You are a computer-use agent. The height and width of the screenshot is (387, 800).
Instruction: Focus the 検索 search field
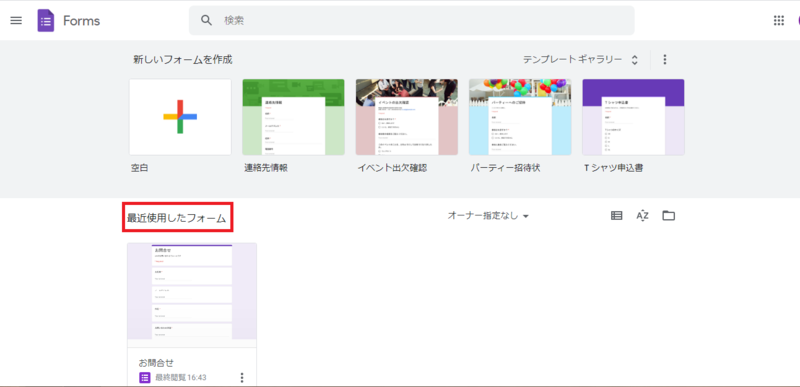tap(412, 20)
